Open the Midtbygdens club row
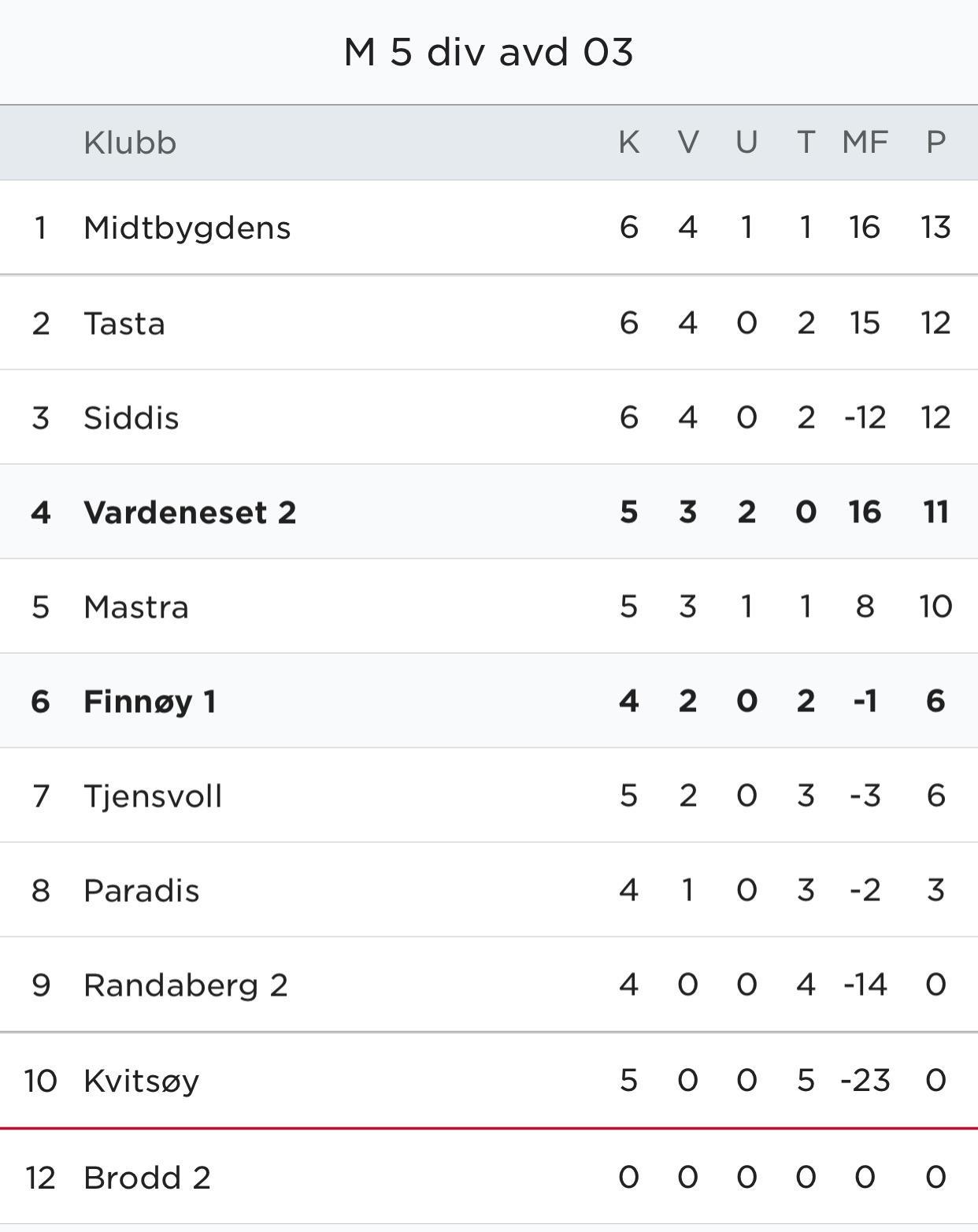Screen dimensions: 978x1232 pyautogui.click(x=187, y=228)
